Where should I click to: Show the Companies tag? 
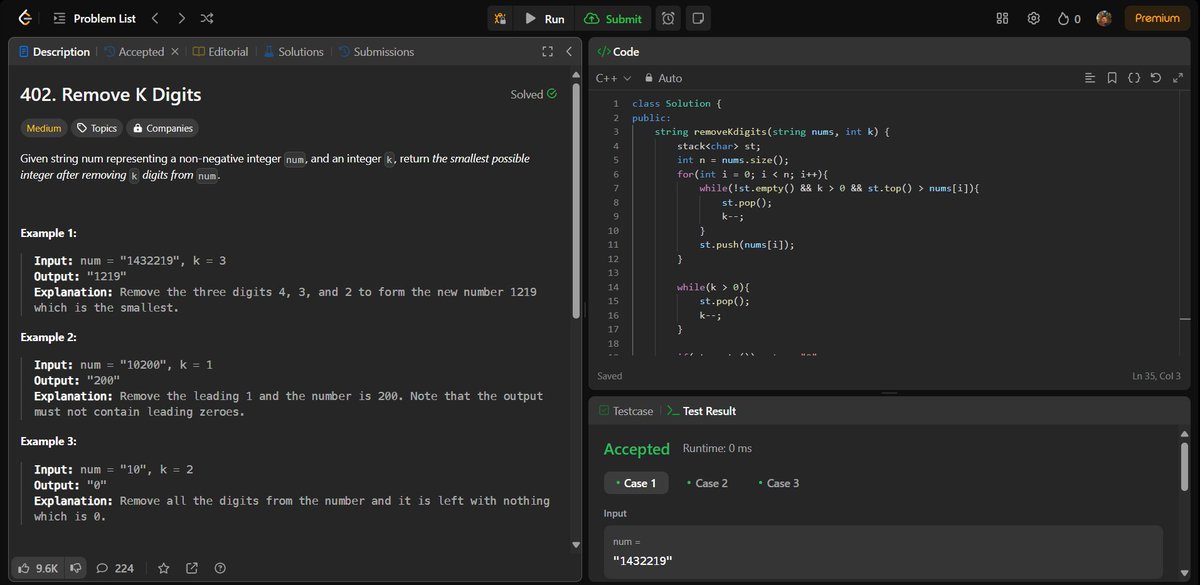click(x=162, y=128)
